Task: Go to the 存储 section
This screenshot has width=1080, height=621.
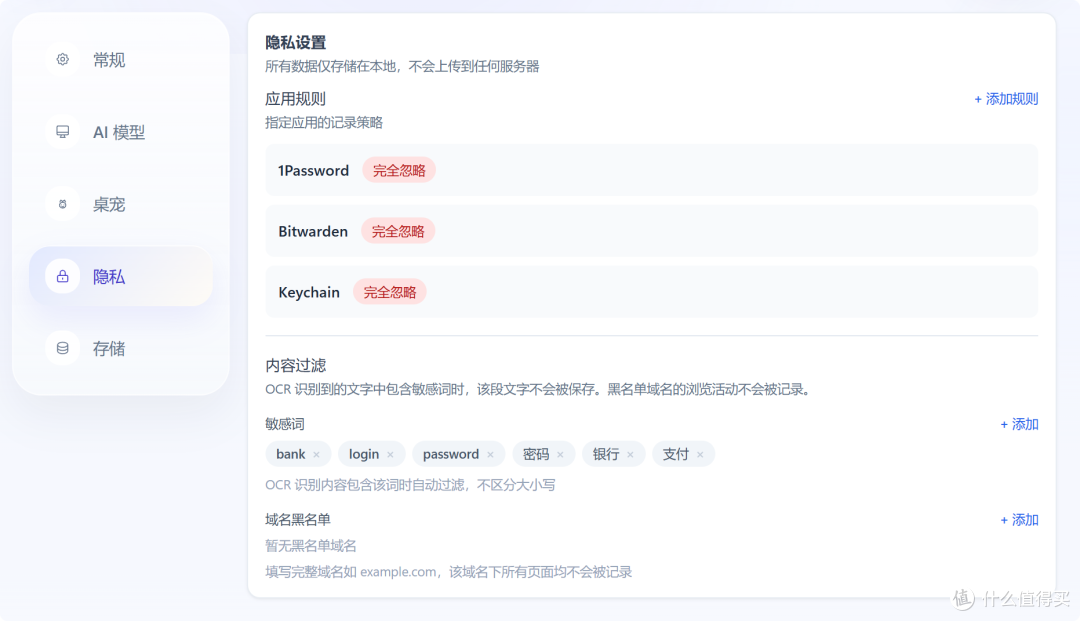Action: (x=121, y=348)
